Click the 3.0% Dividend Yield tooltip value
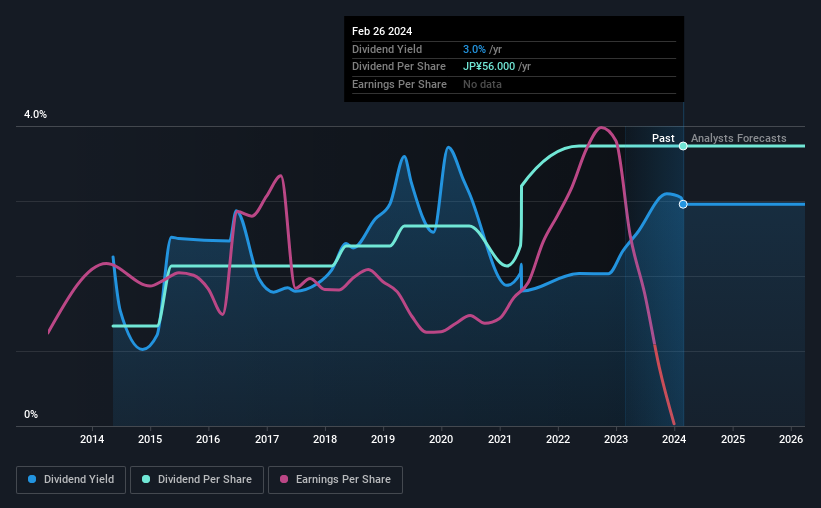The width and height of the screenshot is (821, 508). tap(474, 49)
